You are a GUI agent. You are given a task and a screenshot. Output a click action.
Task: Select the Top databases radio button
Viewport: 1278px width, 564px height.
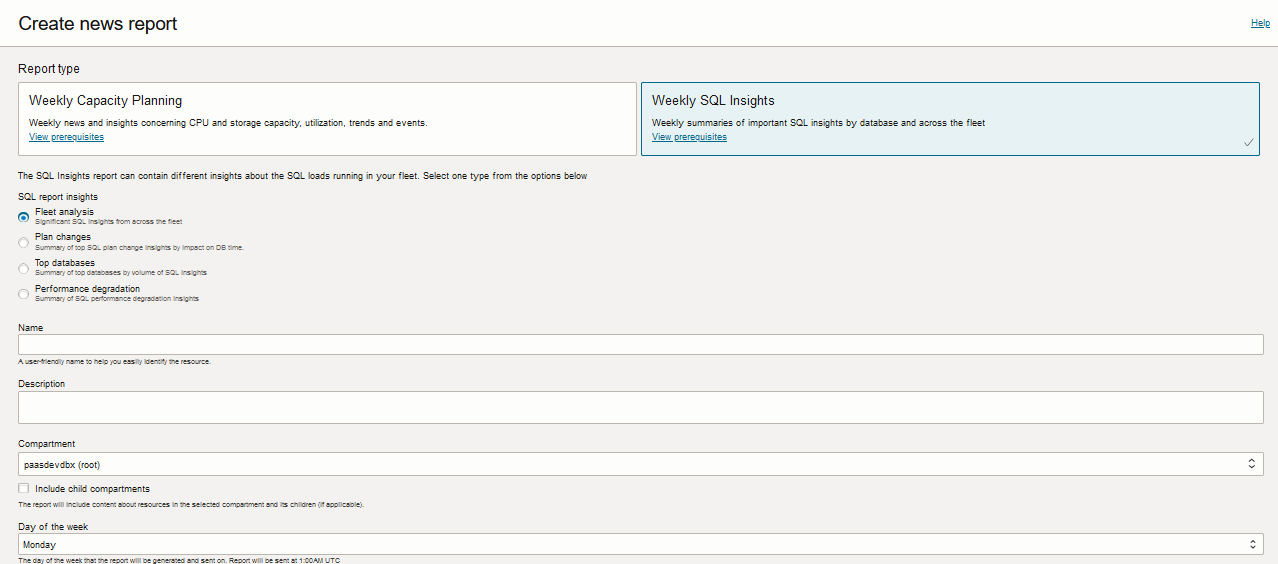point(24,268)
